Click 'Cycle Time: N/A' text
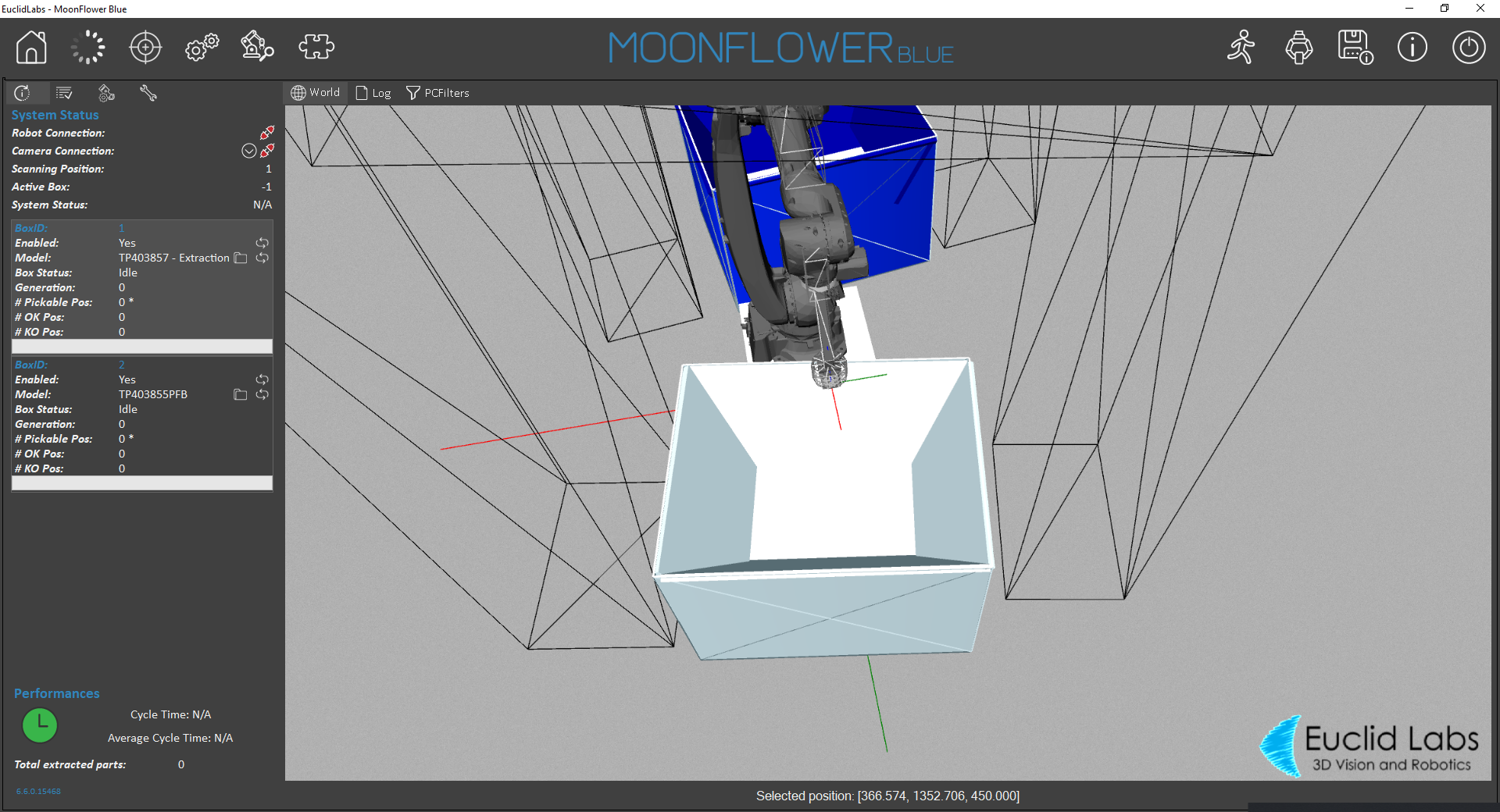This screenshot has height=812, width=1500. point(171,714)
